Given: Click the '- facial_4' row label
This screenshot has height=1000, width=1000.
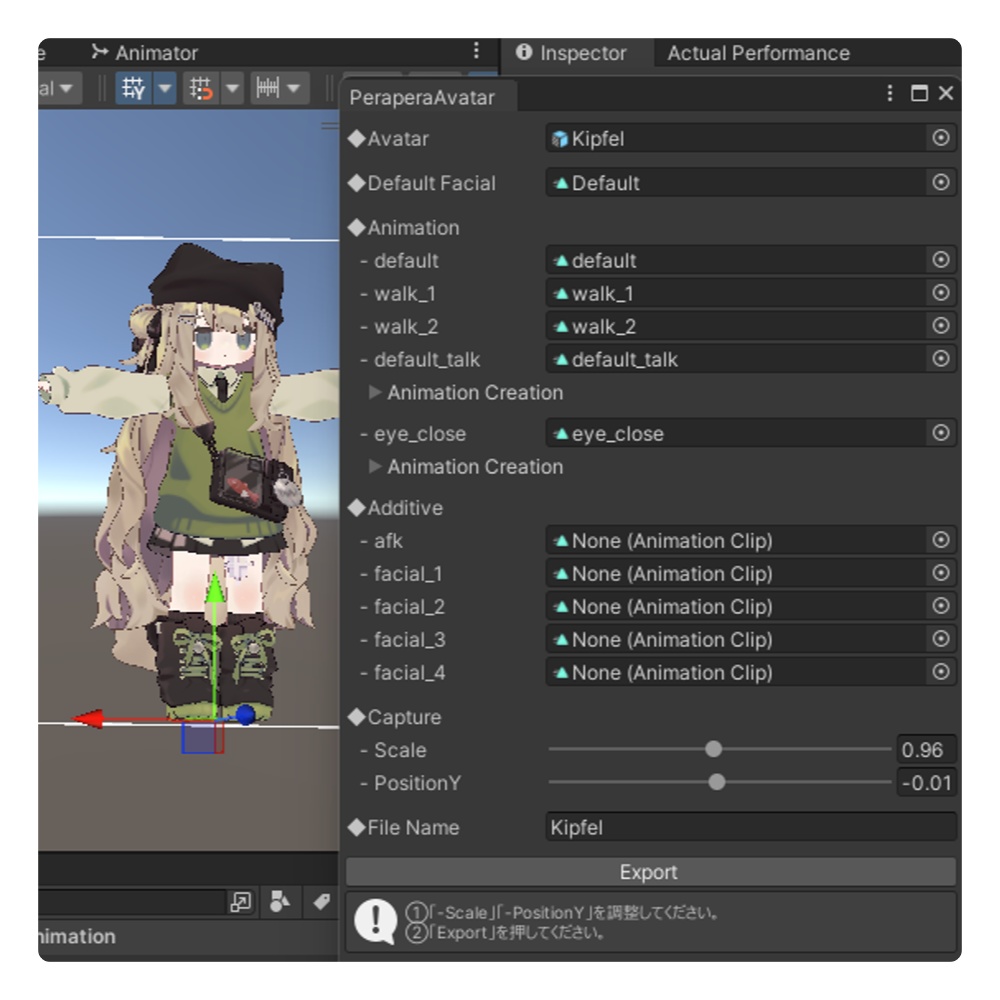Looking at the screenshot, I should (x=402, y=673).
